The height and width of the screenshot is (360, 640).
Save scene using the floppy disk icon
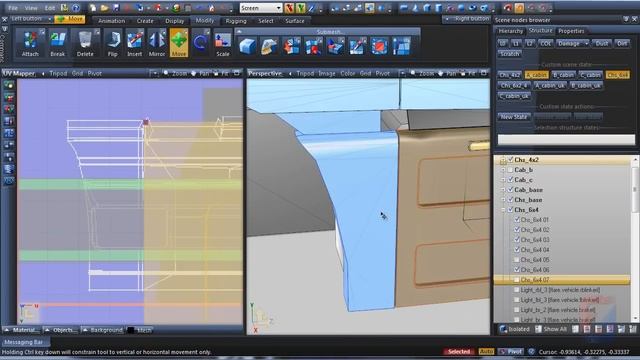[x=116, y=8]
